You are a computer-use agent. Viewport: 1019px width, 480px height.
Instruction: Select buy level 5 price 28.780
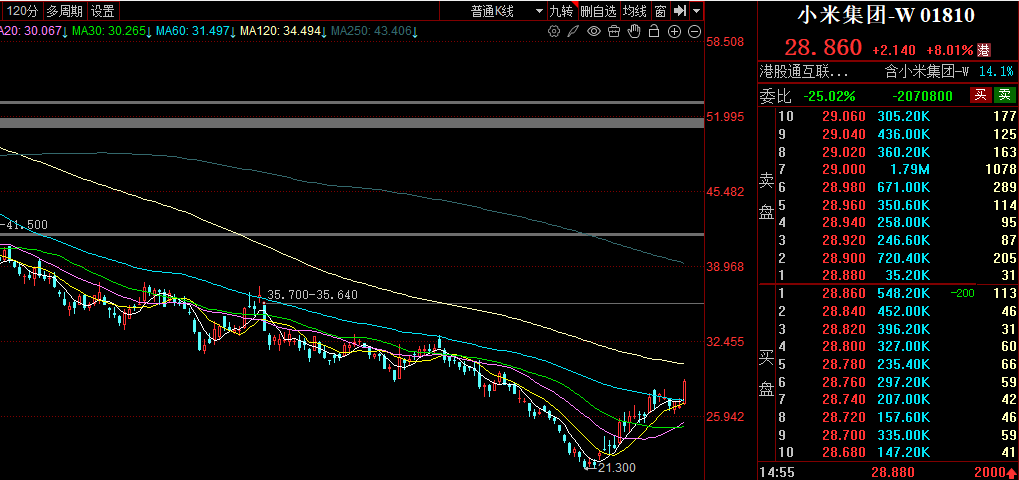click(842, 364)
